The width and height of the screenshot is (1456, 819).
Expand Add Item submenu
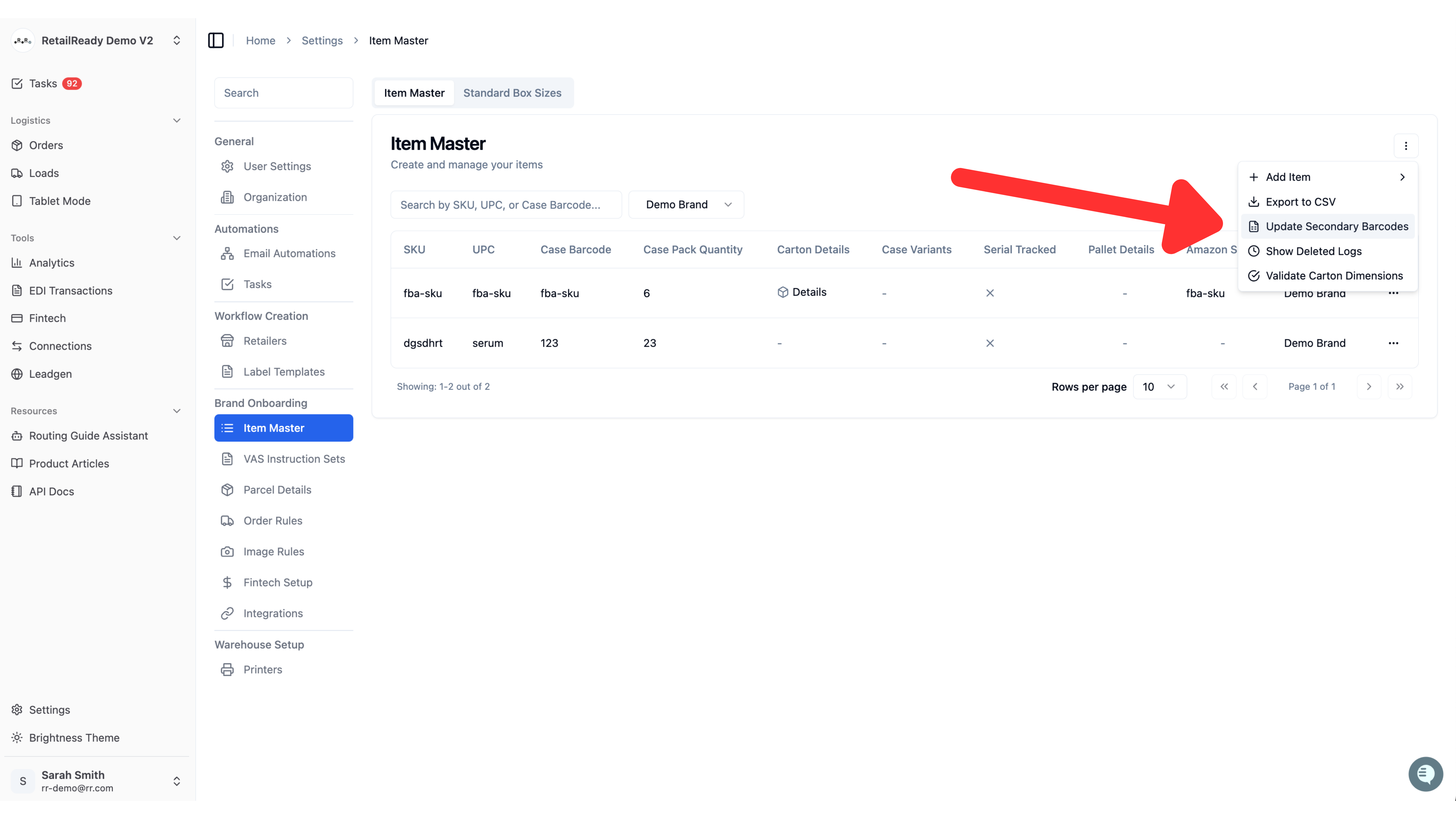pos(1327,177)
